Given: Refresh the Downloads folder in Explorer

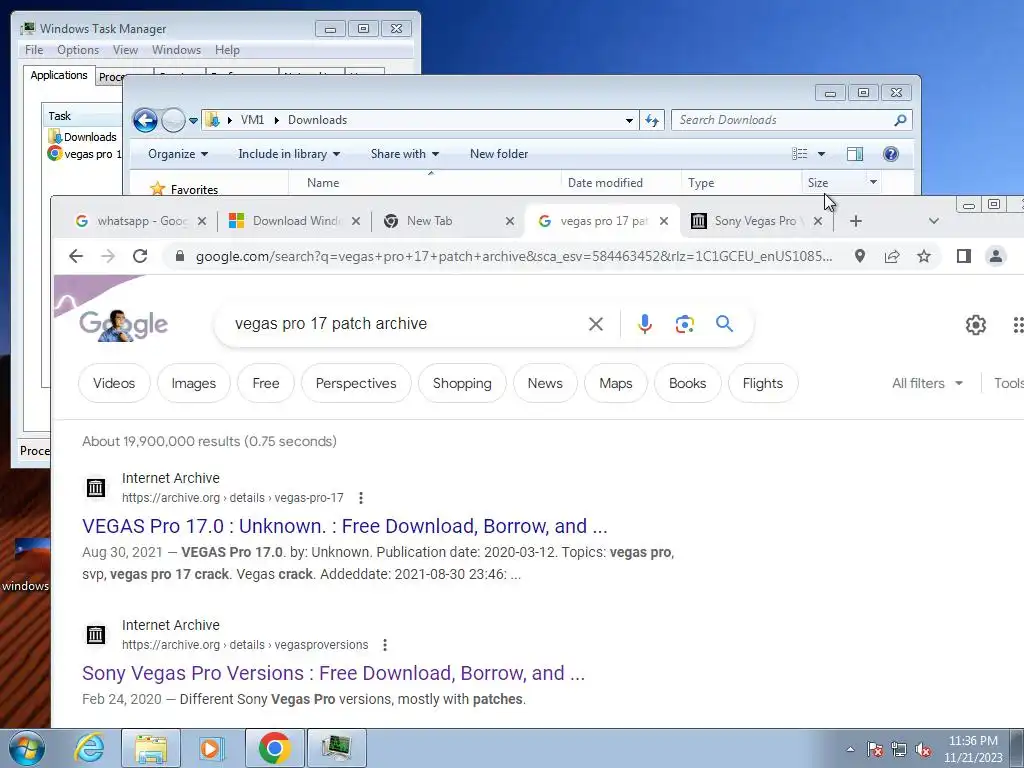Looking at the screenshot, I should 652,120.
